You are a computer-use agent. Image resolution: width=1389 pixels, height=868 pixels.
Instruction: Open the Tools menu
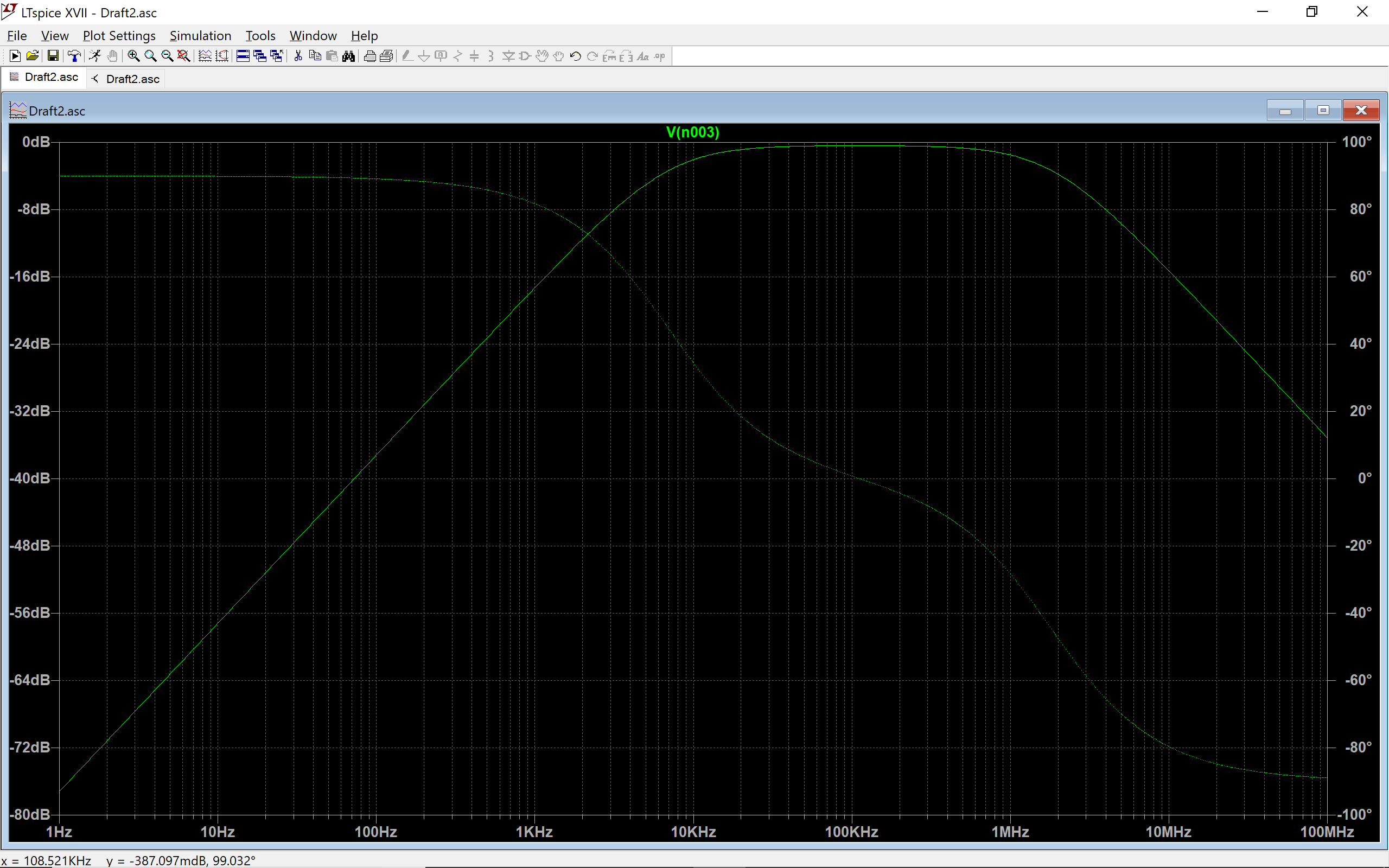260,36
